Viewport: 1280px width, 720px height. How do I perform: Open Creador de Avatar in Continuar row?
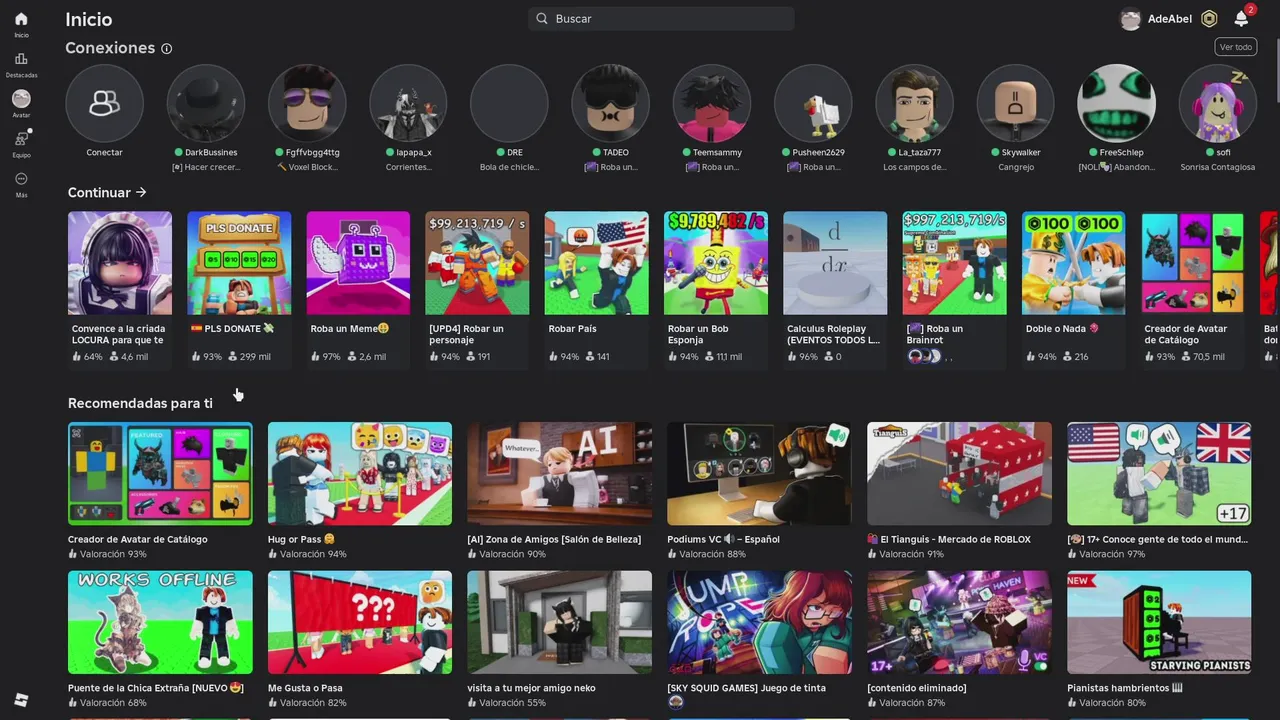(x=1193, y=263)
